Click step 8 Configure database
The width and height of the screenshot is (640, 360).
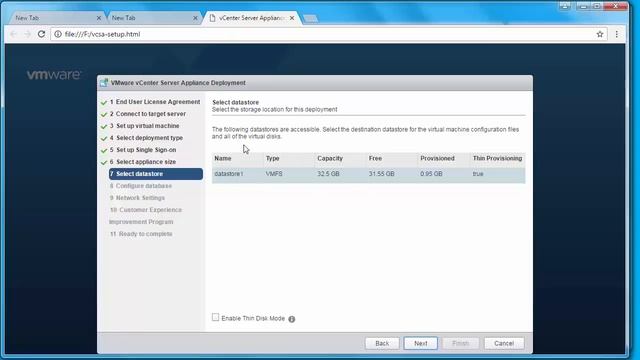coord(140,186)
